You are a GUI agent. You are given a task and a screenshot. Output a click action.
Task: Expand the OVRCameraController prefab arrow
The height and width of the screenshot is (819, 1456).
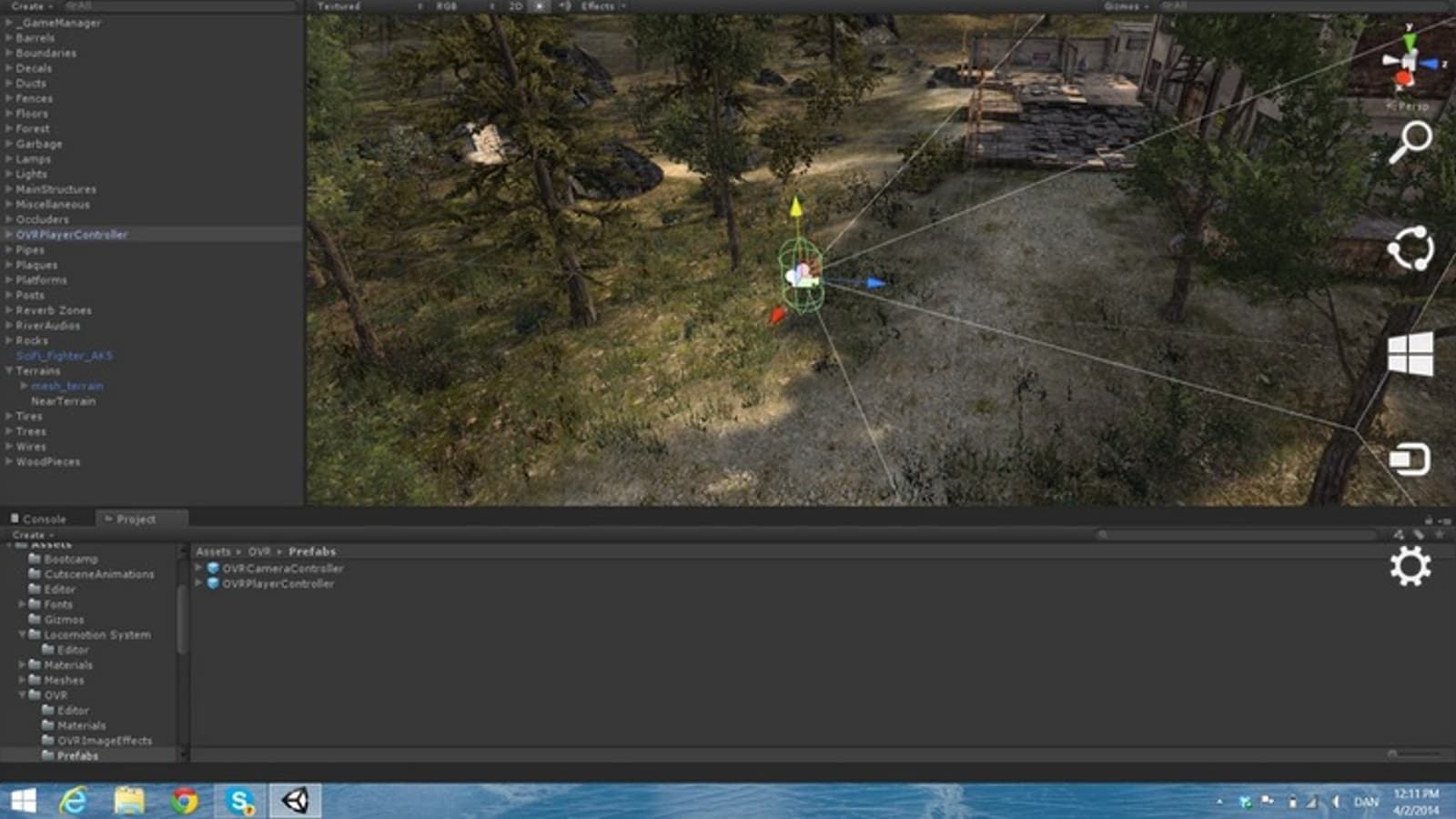[198, 568]
